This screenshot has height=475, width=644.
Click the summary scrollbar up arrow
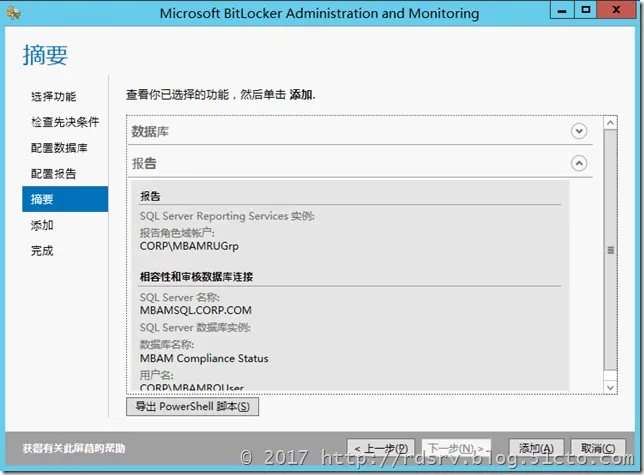[x=610, y=123]
